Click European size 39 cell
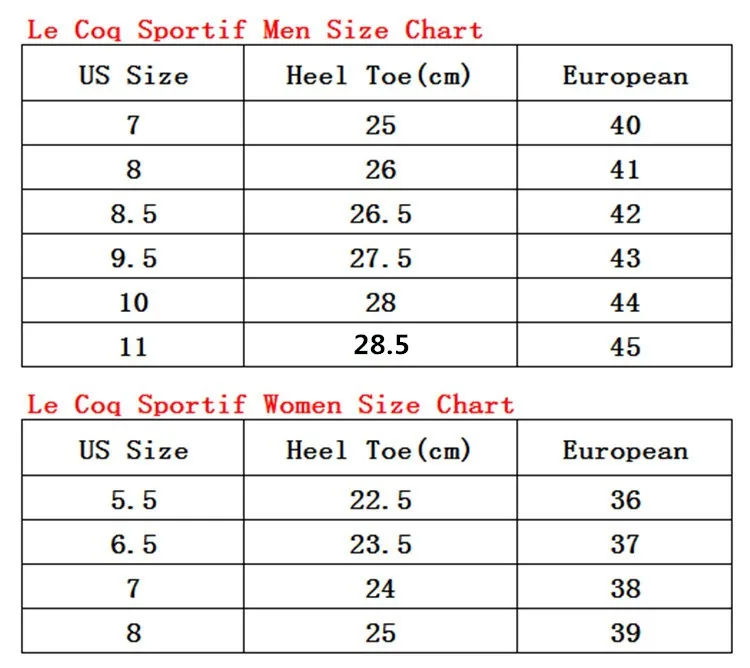This screenshot has width=750, height=668. coord(625,631)
